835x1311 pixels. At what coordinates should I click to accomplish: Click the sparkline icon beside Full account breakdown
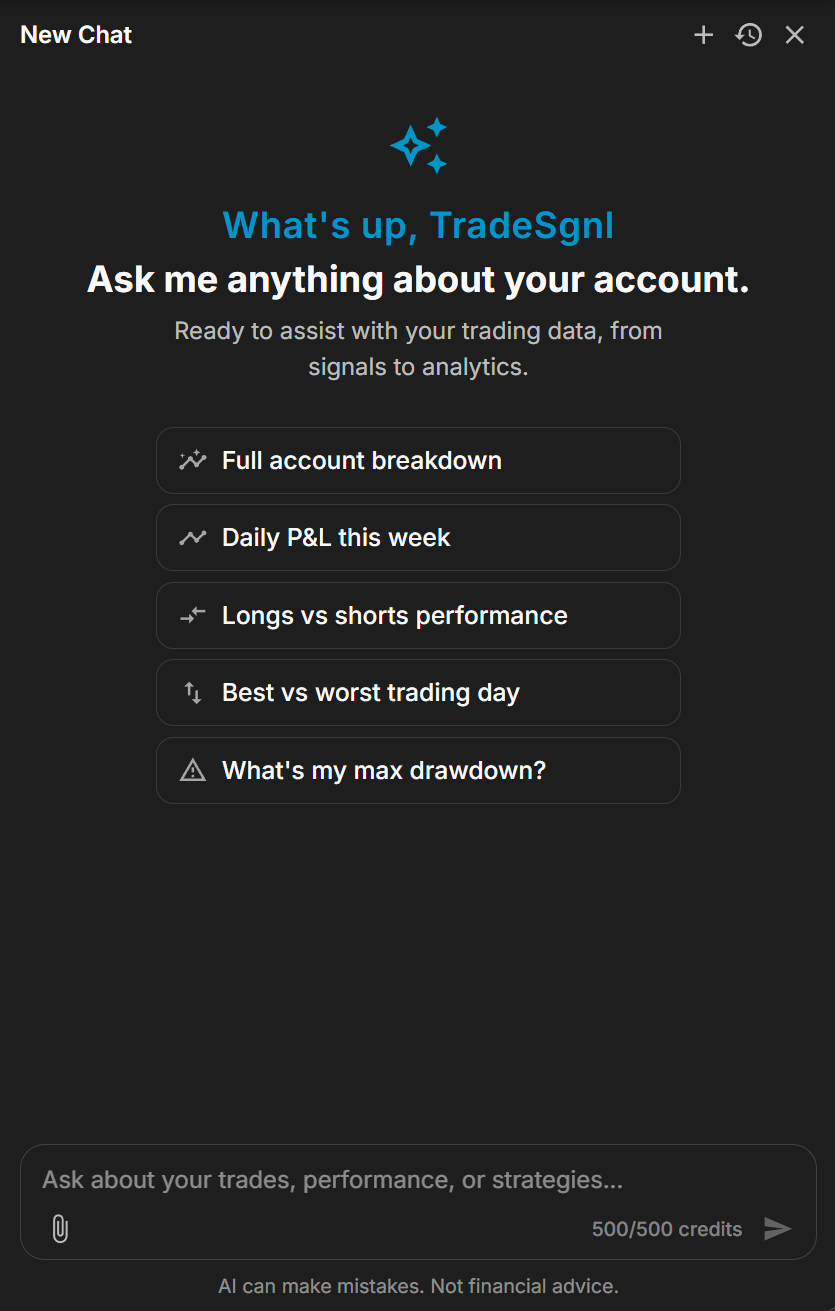tap(192, 461)
